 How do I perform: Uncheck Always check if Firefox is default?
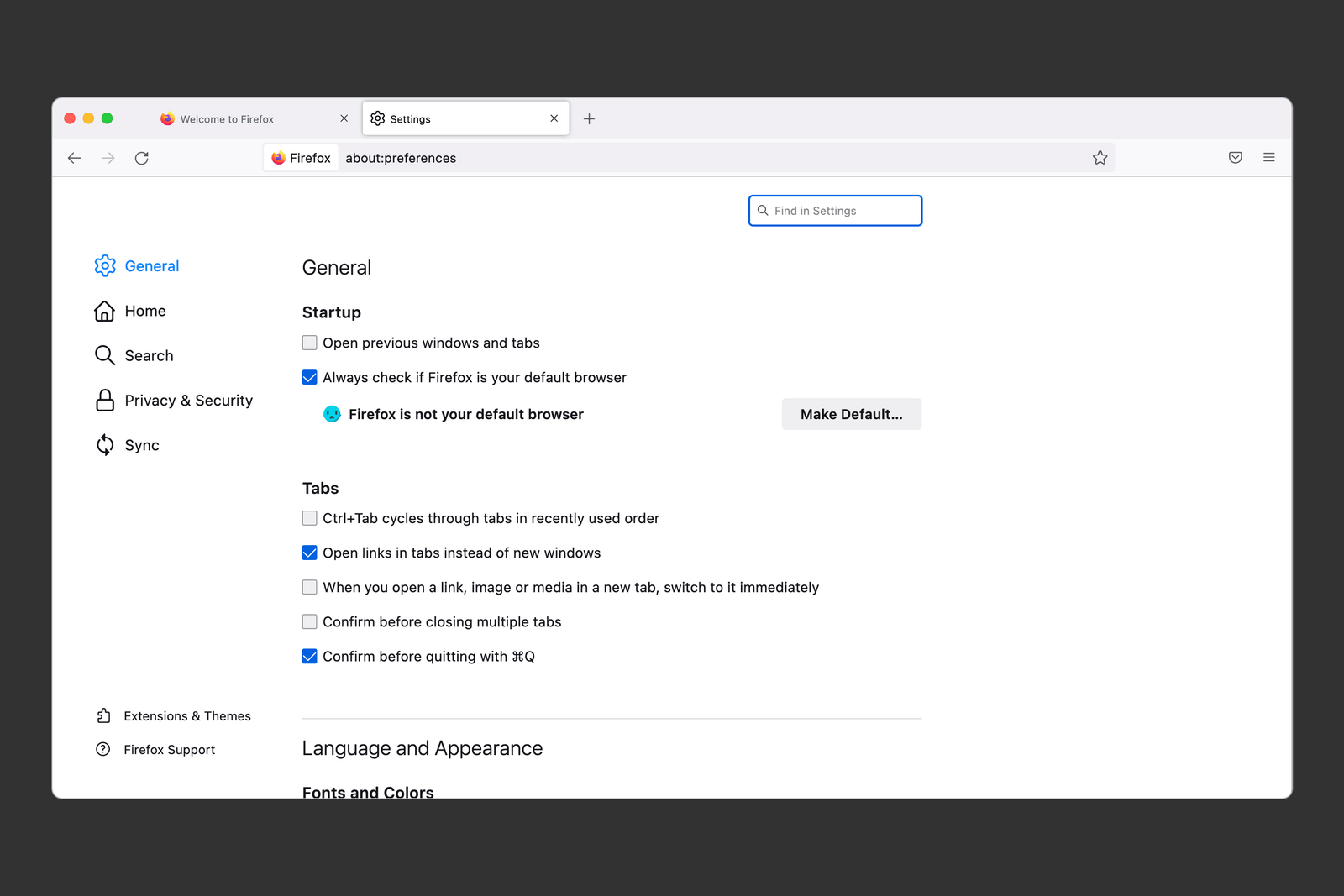tap(310, 377)
